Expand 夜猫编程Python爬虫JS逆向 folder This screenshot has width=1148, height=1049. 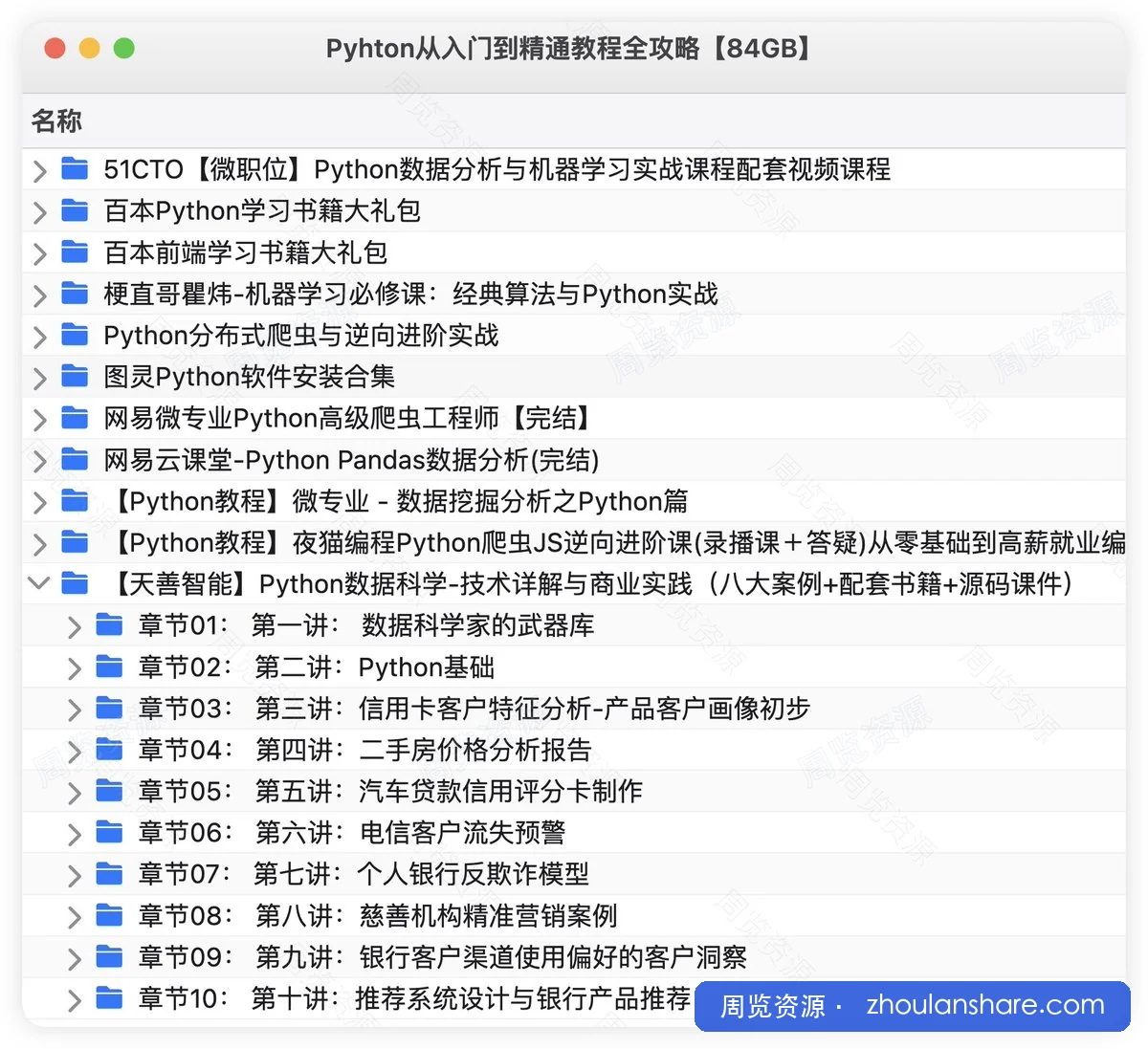coord(39,544)
